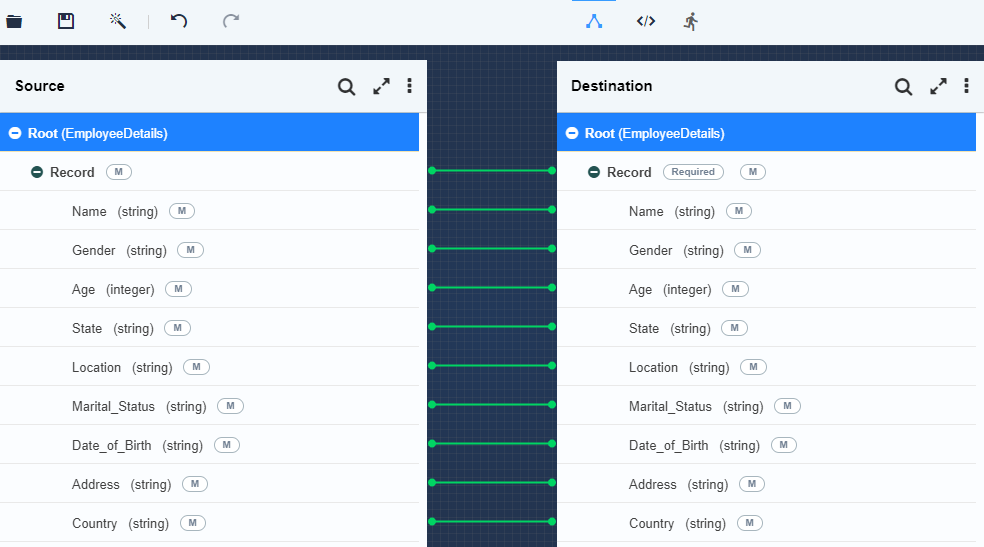Maximize the Source panel with arrows icon

tap(381, 86)
